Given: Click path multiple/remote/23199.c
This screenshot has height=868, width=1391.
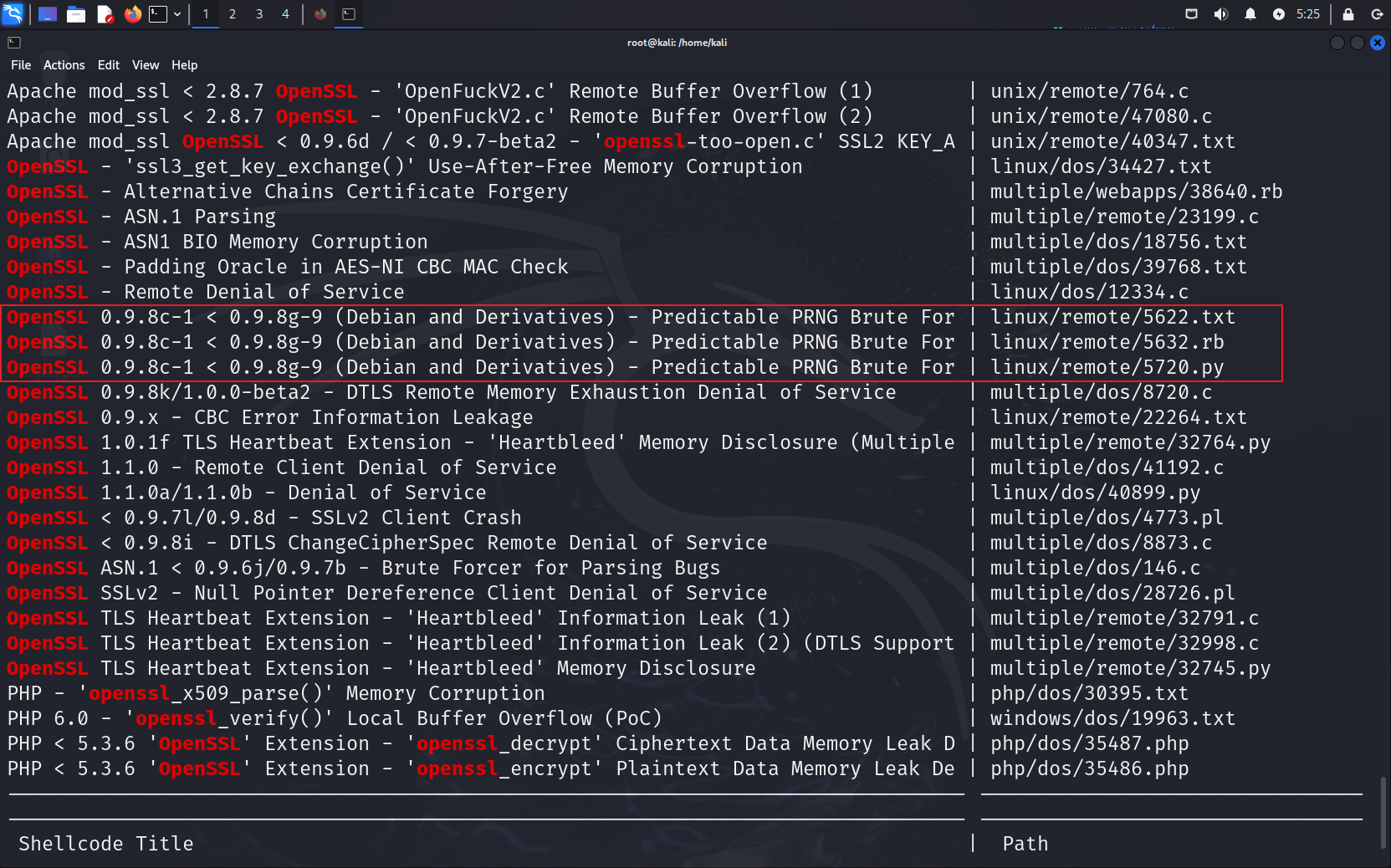Looking at the screenshot, I should pos(1125,217).
